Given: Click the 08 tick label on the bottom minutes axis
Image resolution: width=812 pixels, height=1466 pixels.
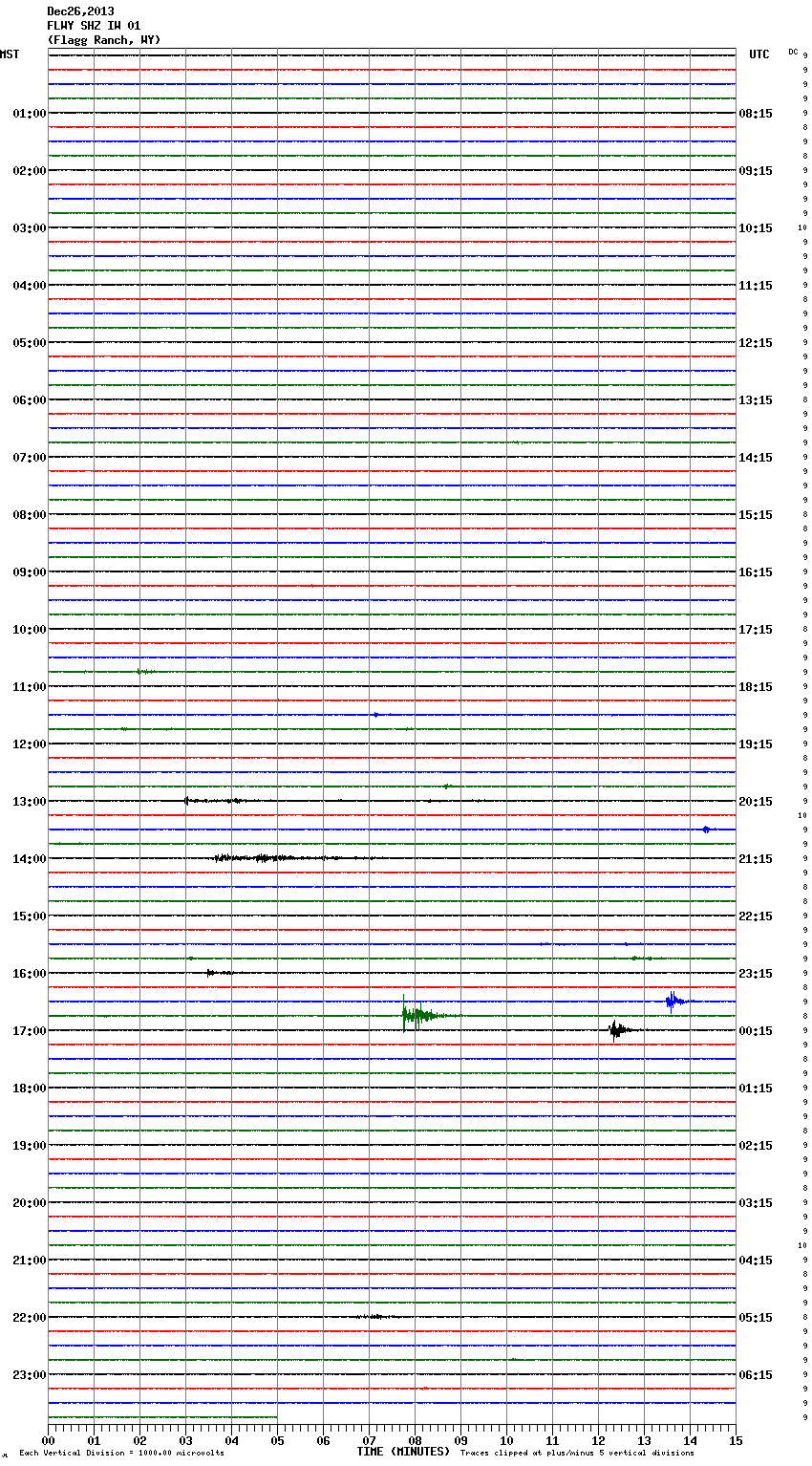Looking at the screenshot, I should tap(416, 1440).
